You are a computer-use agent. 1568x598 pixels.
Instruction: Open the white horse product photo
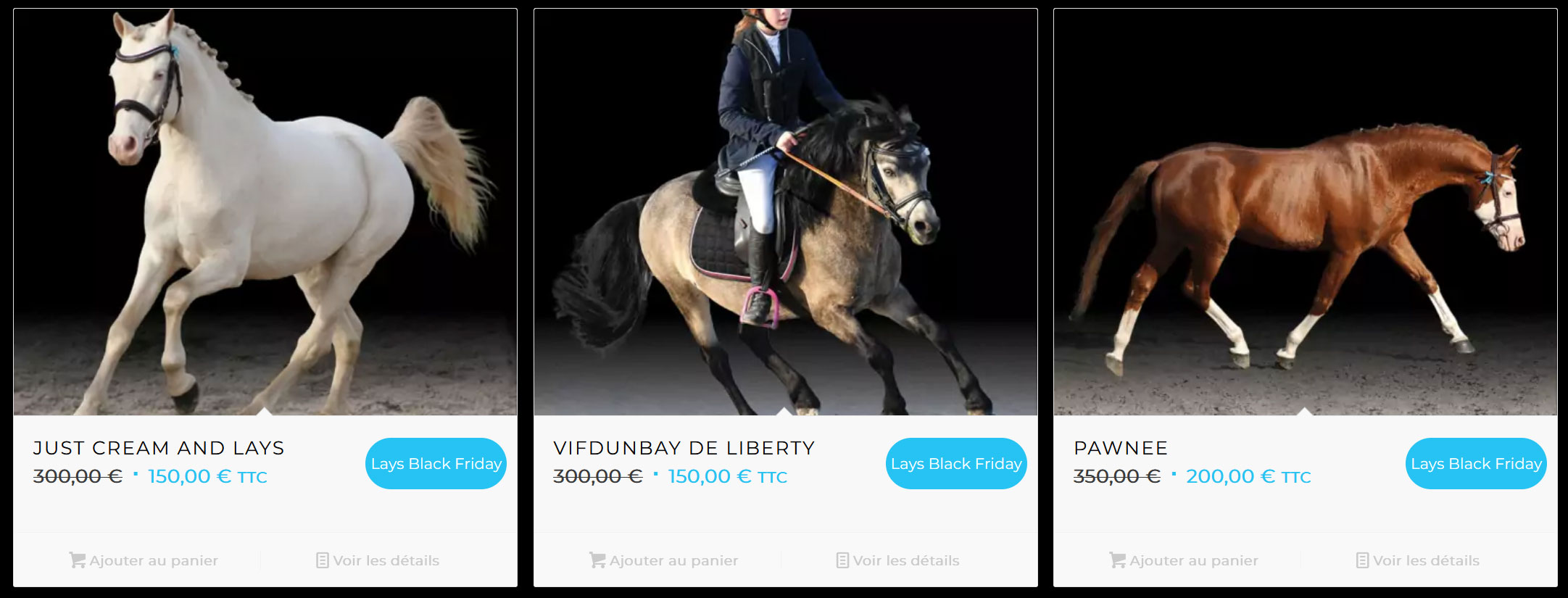(x=265, y=212)
